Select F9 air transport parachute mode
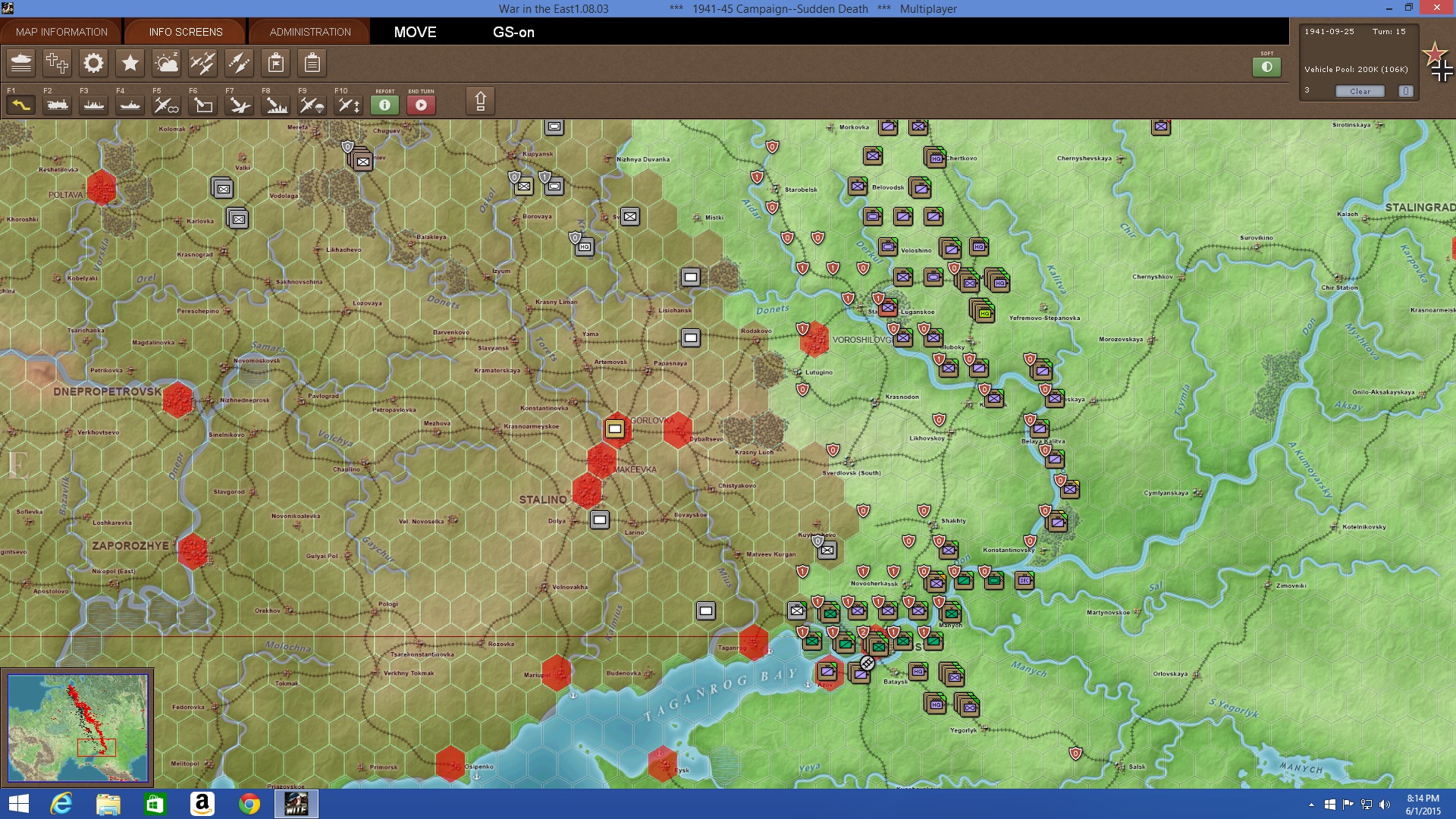 [312, 105]
